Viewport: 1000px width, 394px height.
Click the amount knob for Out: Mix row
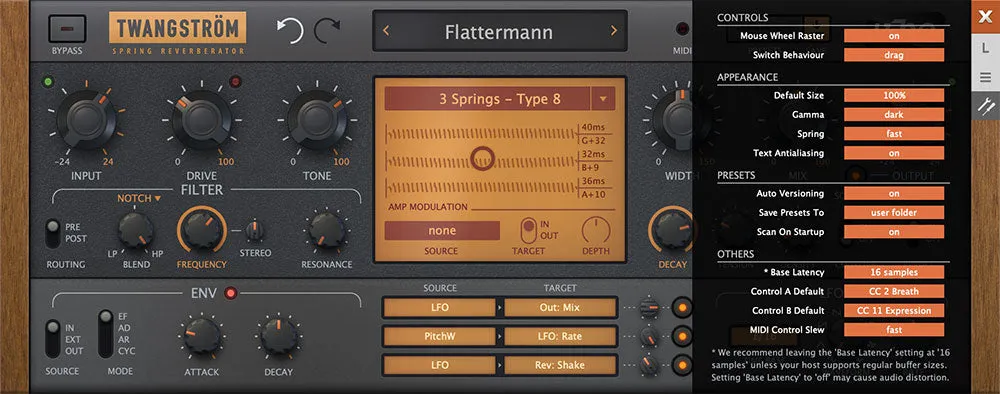[x=649, y=307]
